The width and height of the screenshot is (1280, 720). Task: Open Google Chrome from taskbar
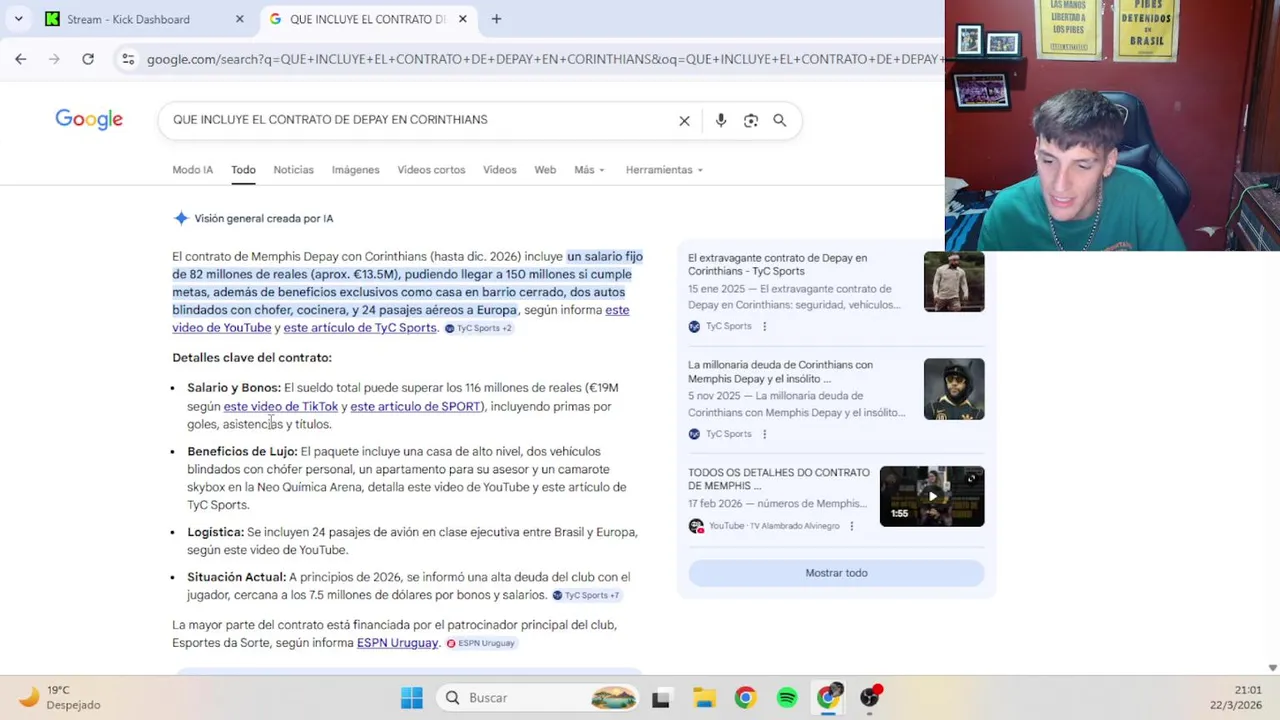tap(746, 698)
